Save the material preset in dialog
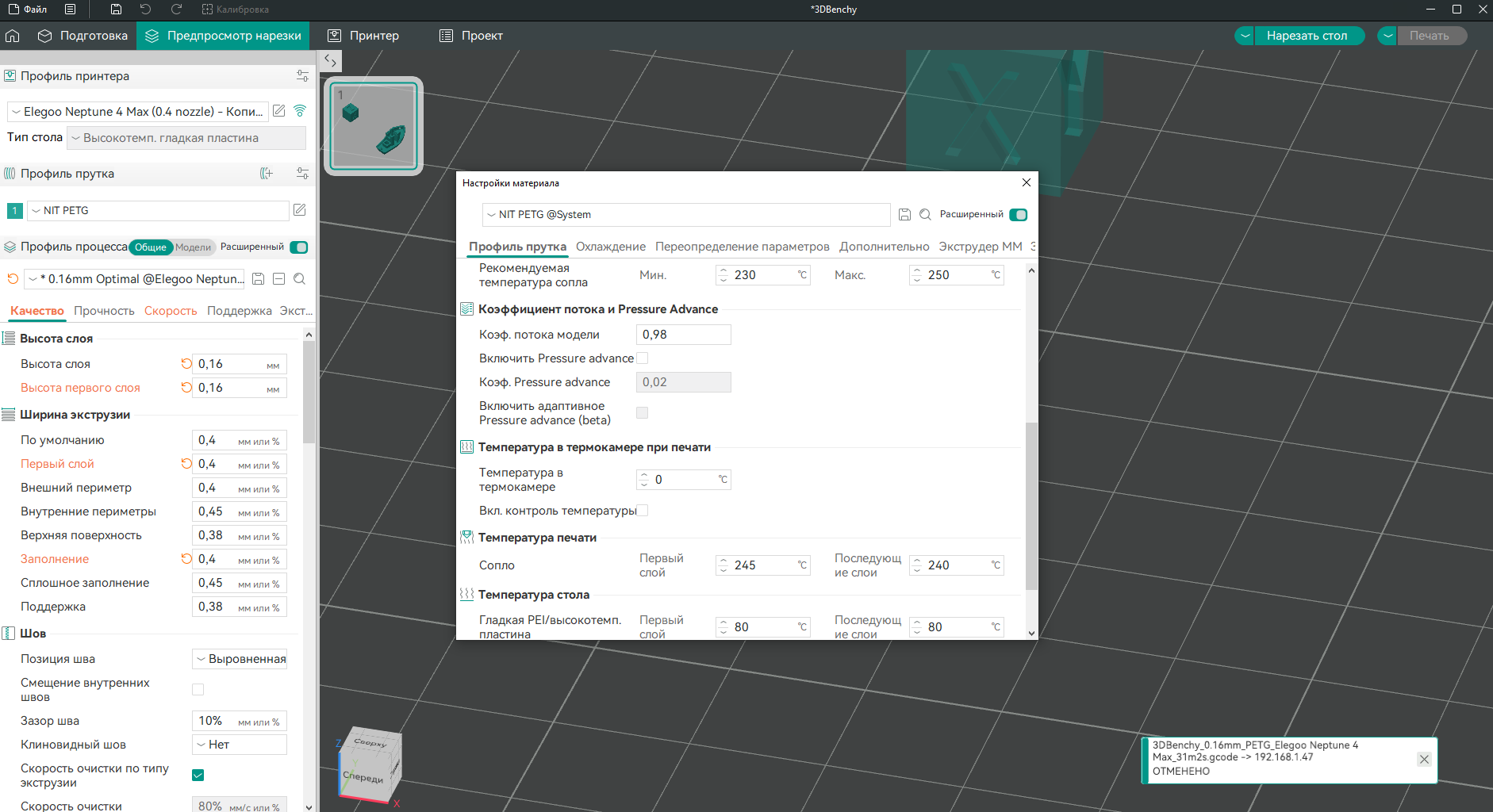 (904, 215)
